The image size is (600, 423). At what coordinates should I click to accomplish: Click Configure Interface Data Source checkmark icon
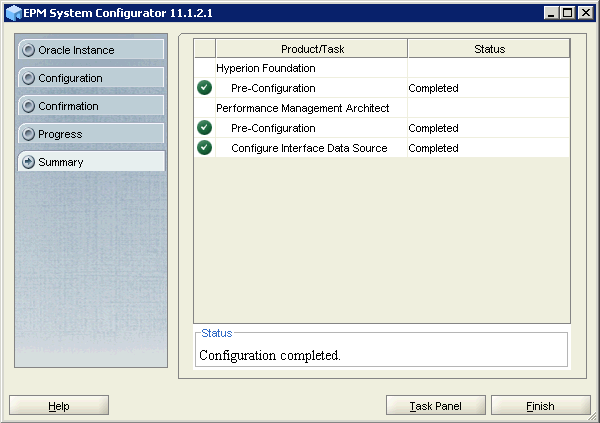(205, 148)
